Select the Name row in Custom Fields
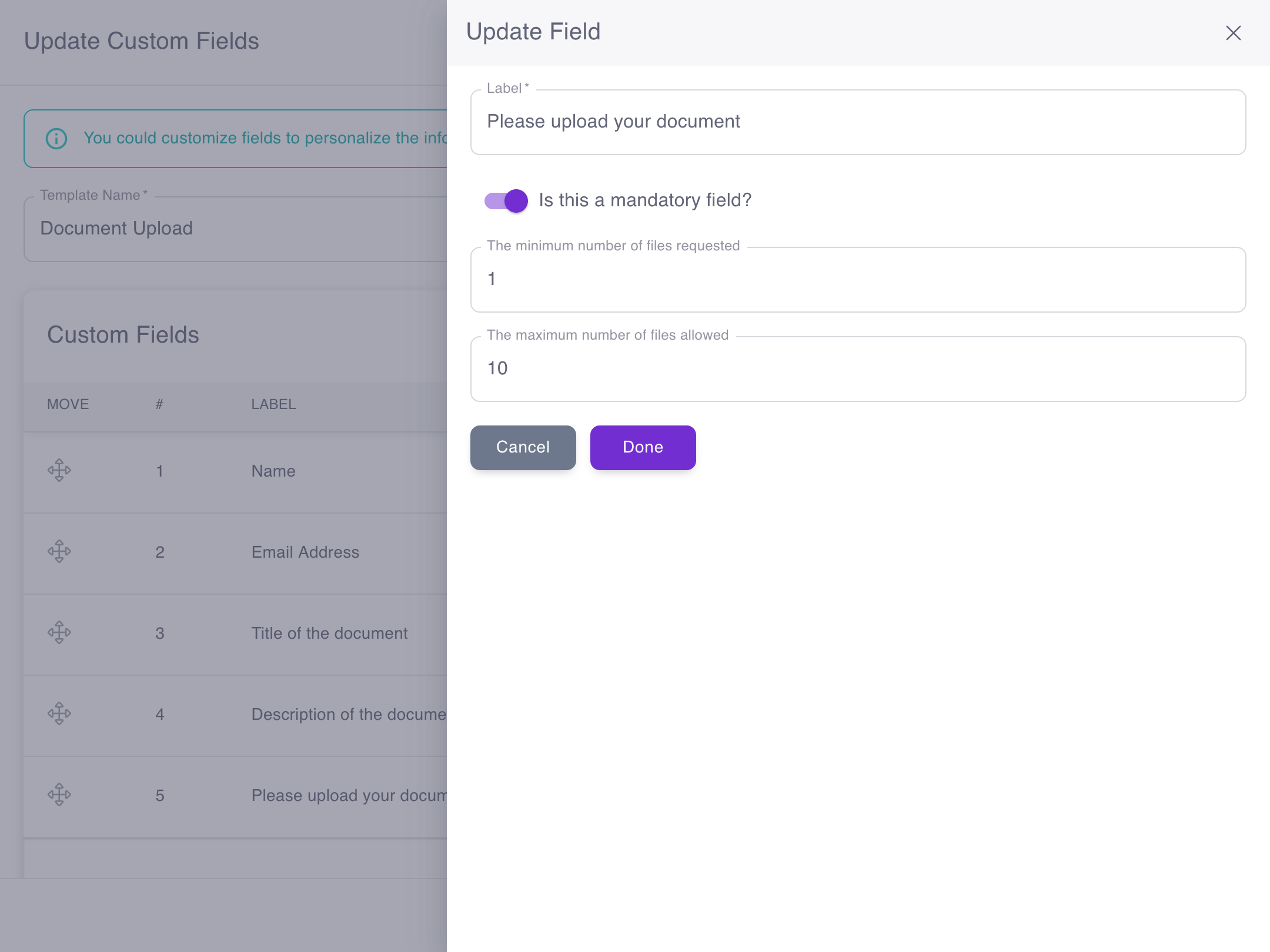This screenshot has width=1270, height=952. (273, 471)
